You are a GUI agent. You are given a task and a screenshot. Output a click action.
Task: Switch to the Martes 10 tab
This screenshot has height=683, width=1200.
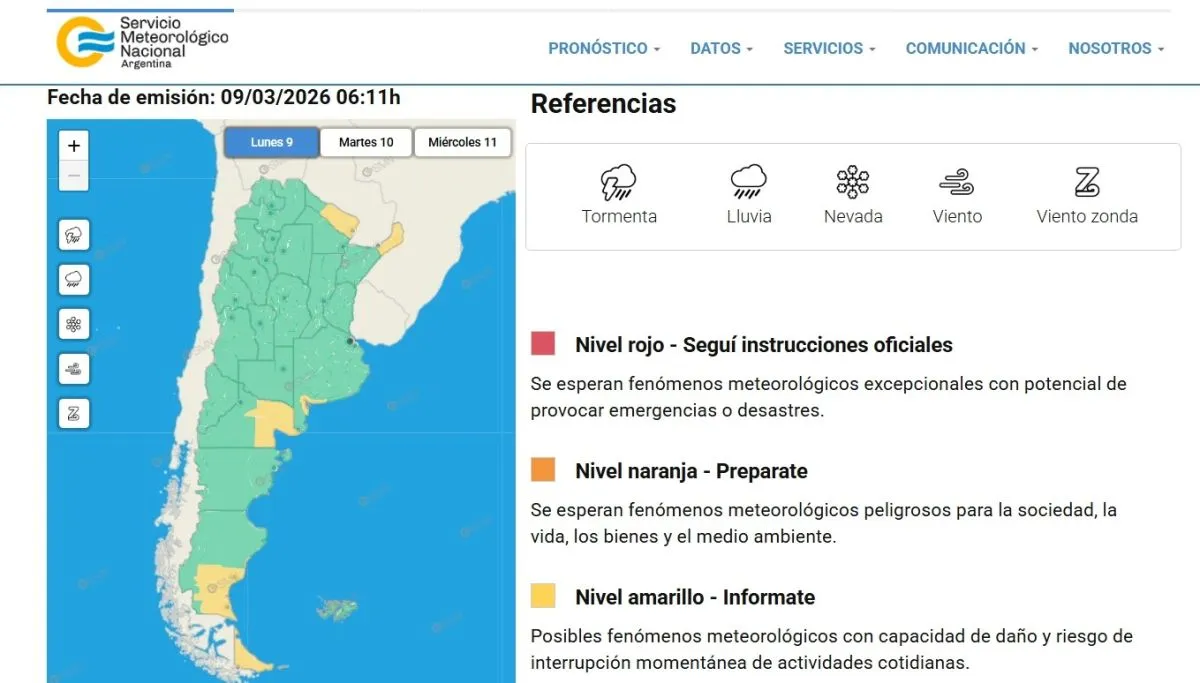365,141
